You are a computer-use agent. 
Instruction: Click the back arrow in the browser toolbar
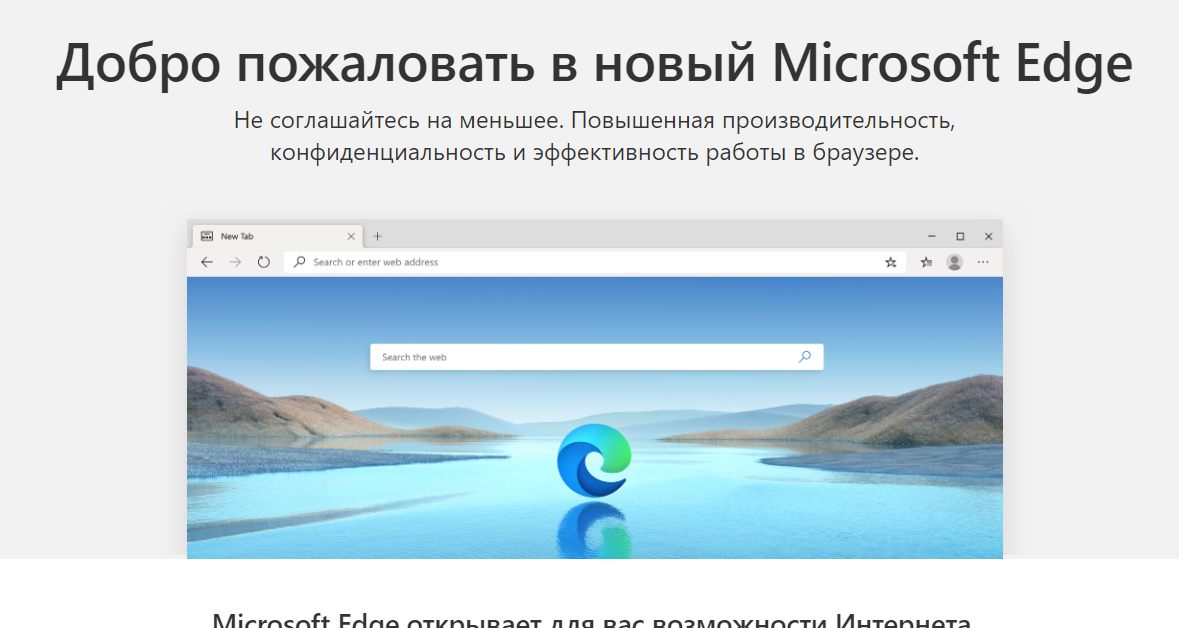[207, 262]
